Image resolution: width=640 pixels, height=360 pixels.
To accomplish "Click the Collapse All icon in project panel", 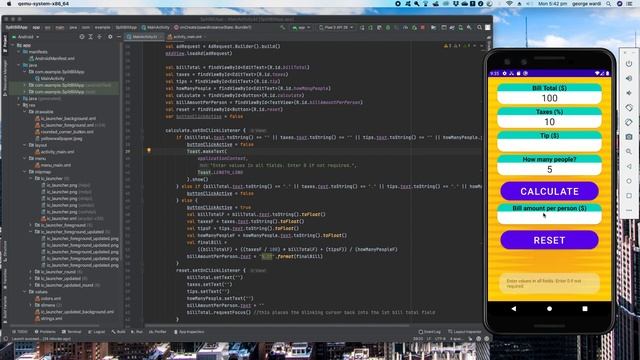I will pyautogui.click(x=99, y=37).
